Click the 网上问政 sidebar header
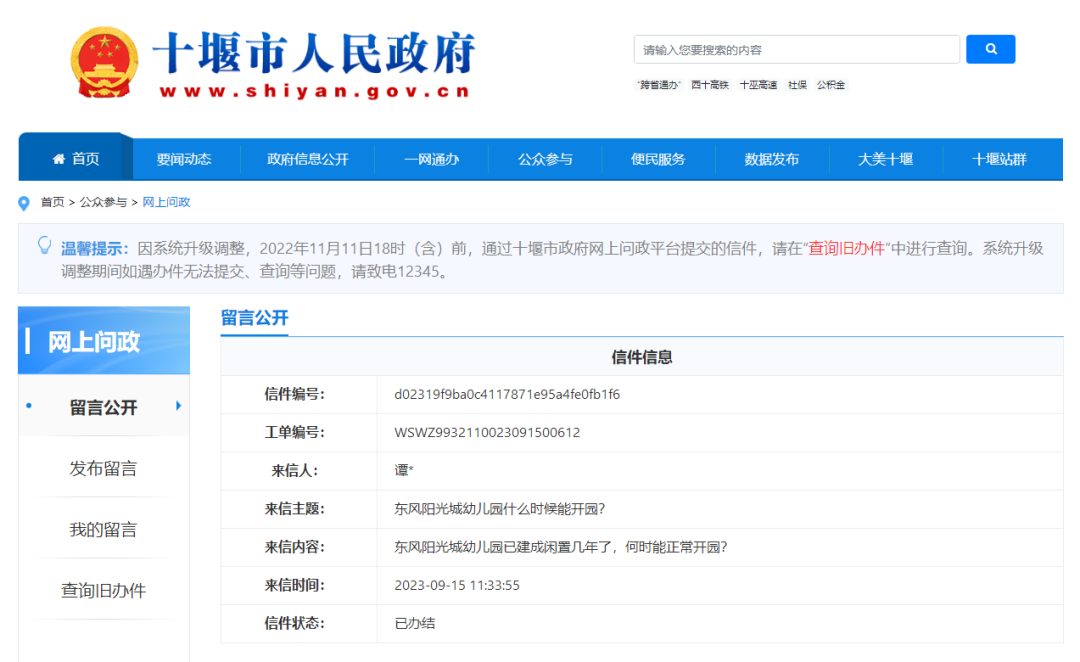This screenshot has width=1080, height=662. (x=103, y=340)
